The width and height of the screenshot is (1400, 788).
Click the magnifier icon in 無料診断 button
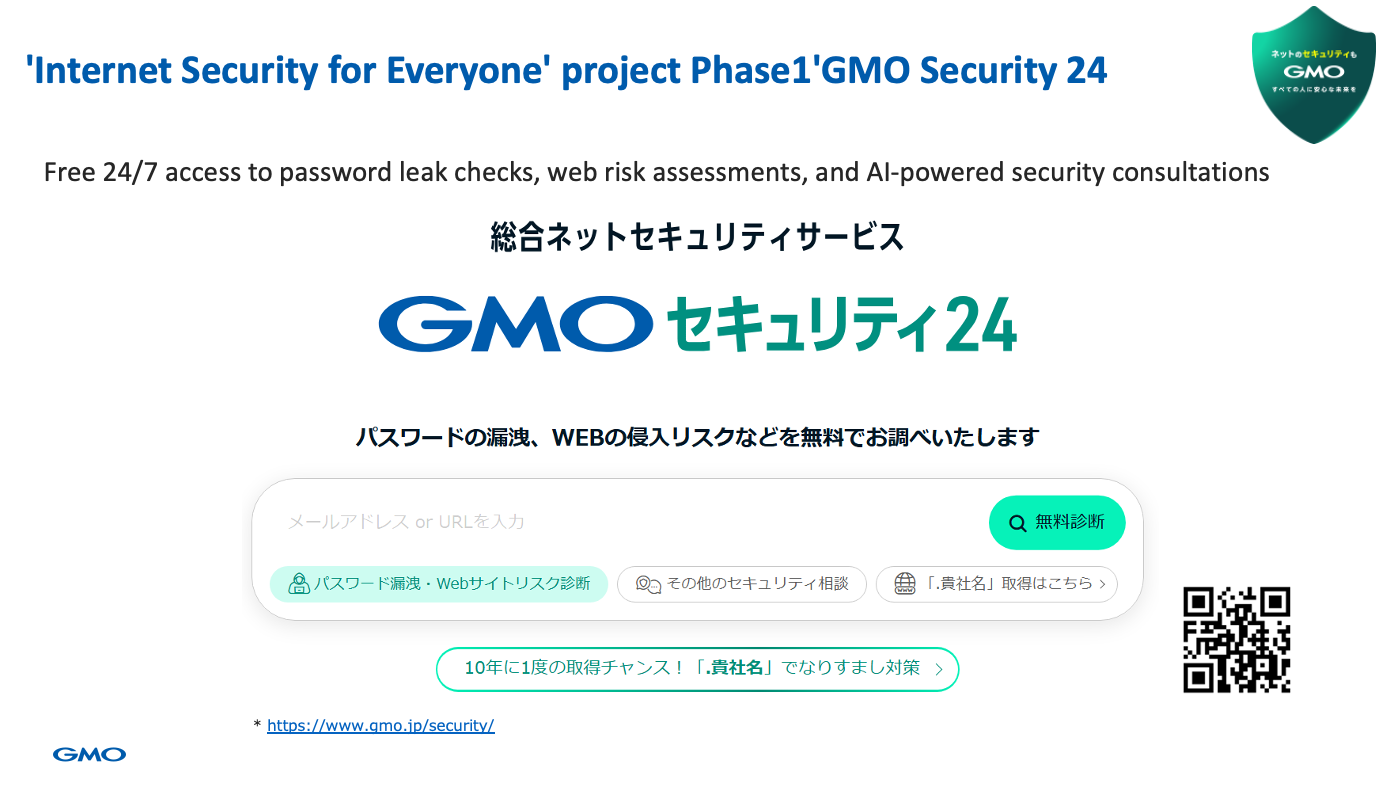1018,523
